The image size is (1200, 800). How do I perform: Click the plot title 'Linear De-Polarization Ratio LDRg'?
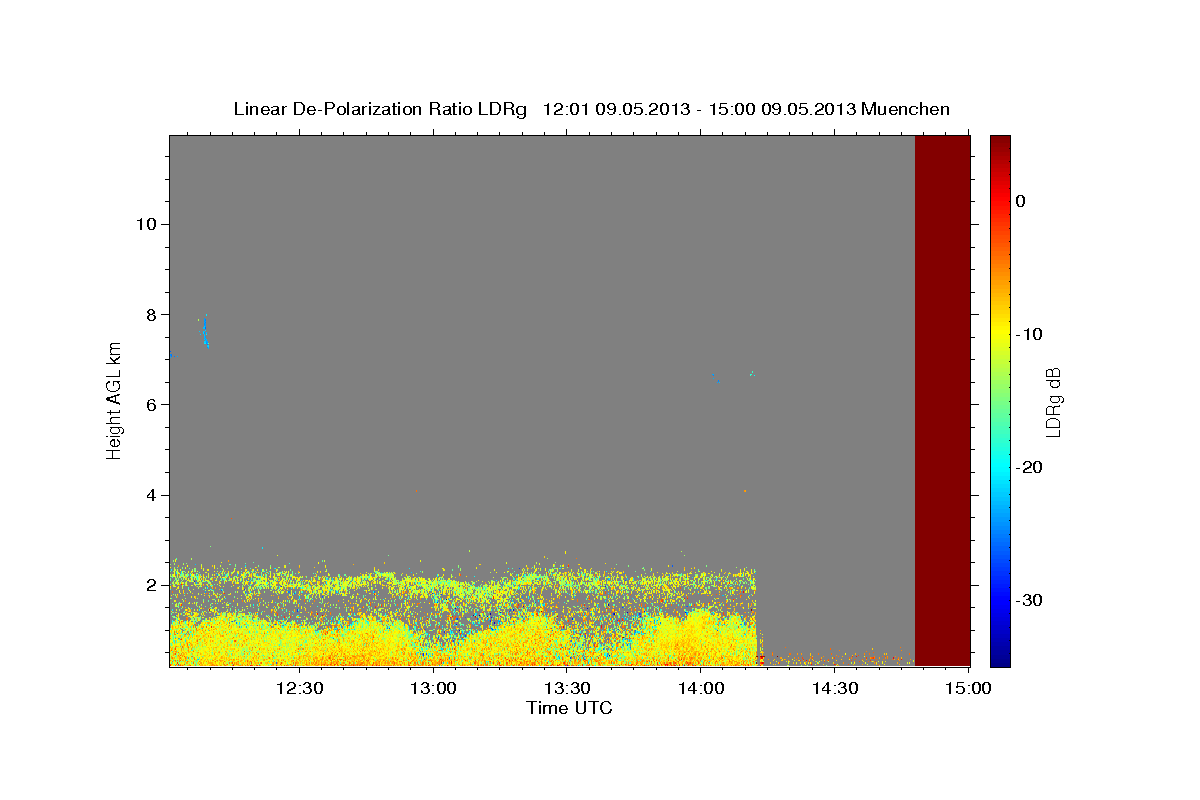pyautogui.click(x=380, y=109)
